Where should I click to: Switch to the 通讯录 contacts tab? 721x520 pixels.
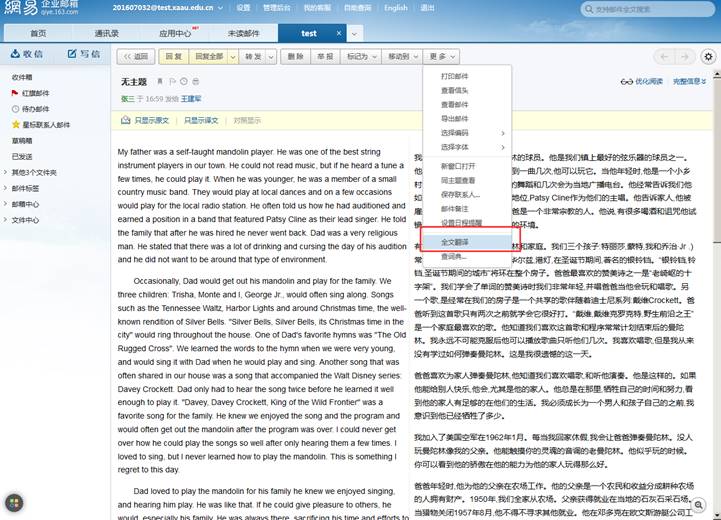(107, 33)
